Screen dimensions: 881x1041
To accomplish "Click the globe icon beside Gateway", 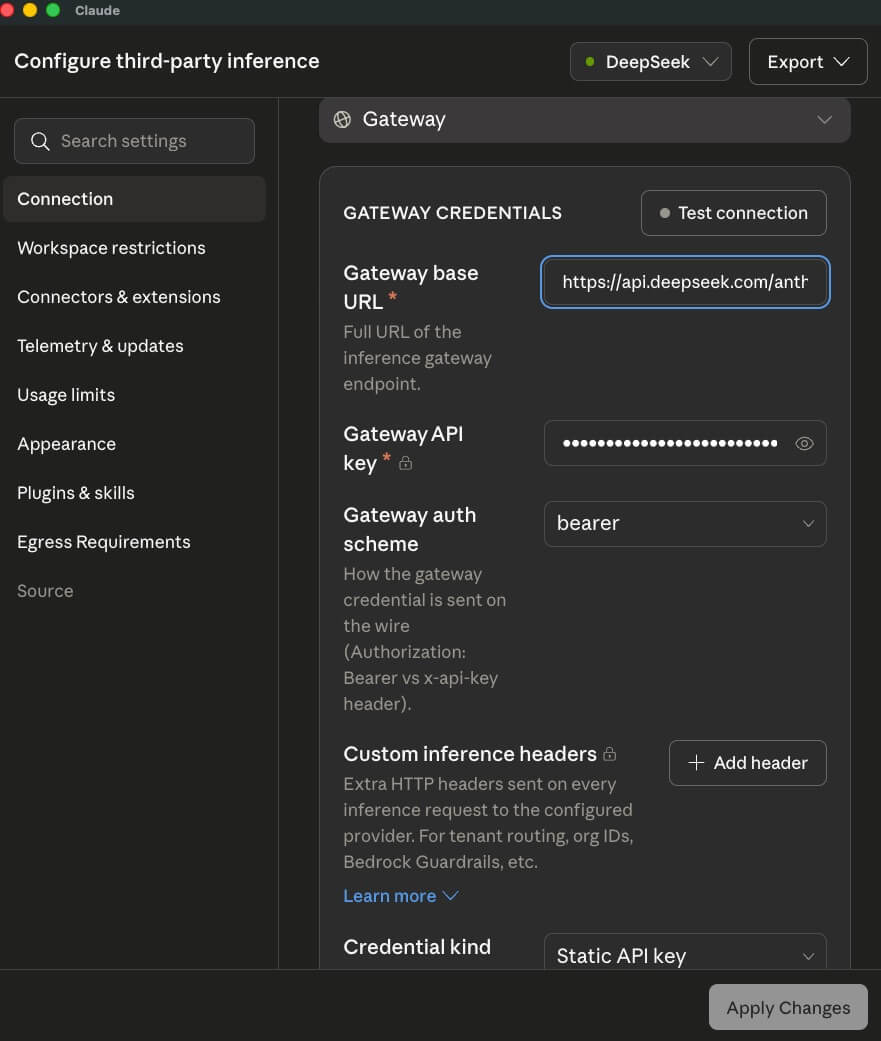I will (x=342, y=120).
